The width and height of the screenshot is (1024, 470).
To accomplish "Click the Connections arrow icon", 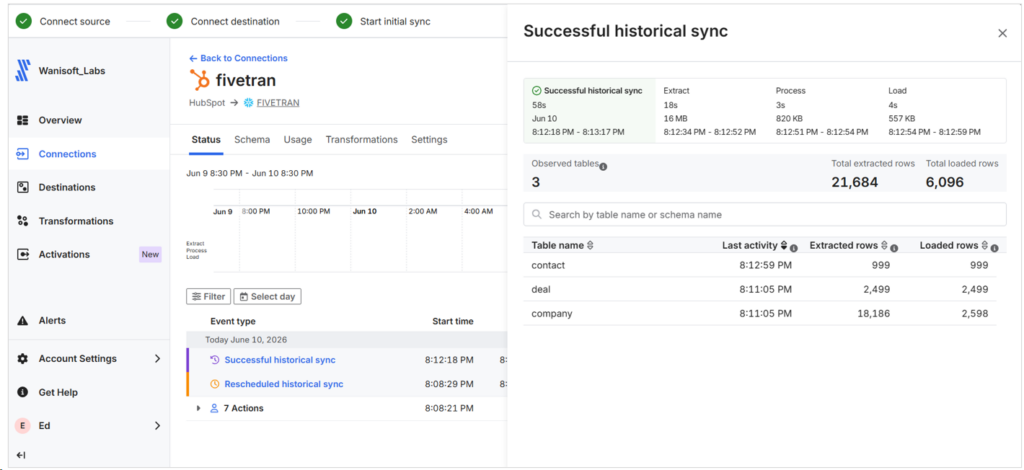I will (23, 154).
